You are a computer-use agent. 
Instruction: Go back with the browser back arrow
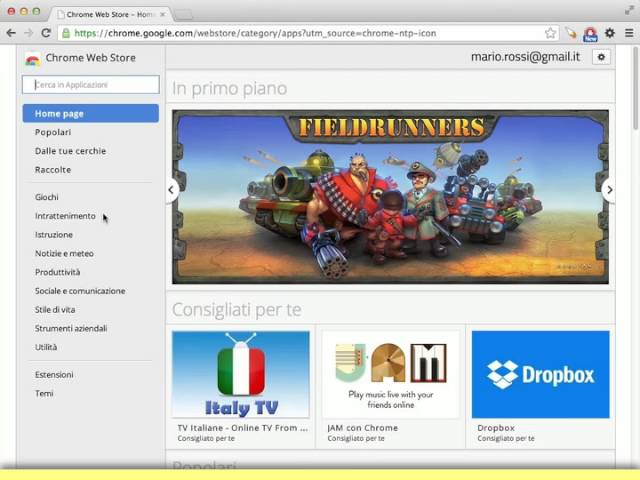(x=11, y=33)
